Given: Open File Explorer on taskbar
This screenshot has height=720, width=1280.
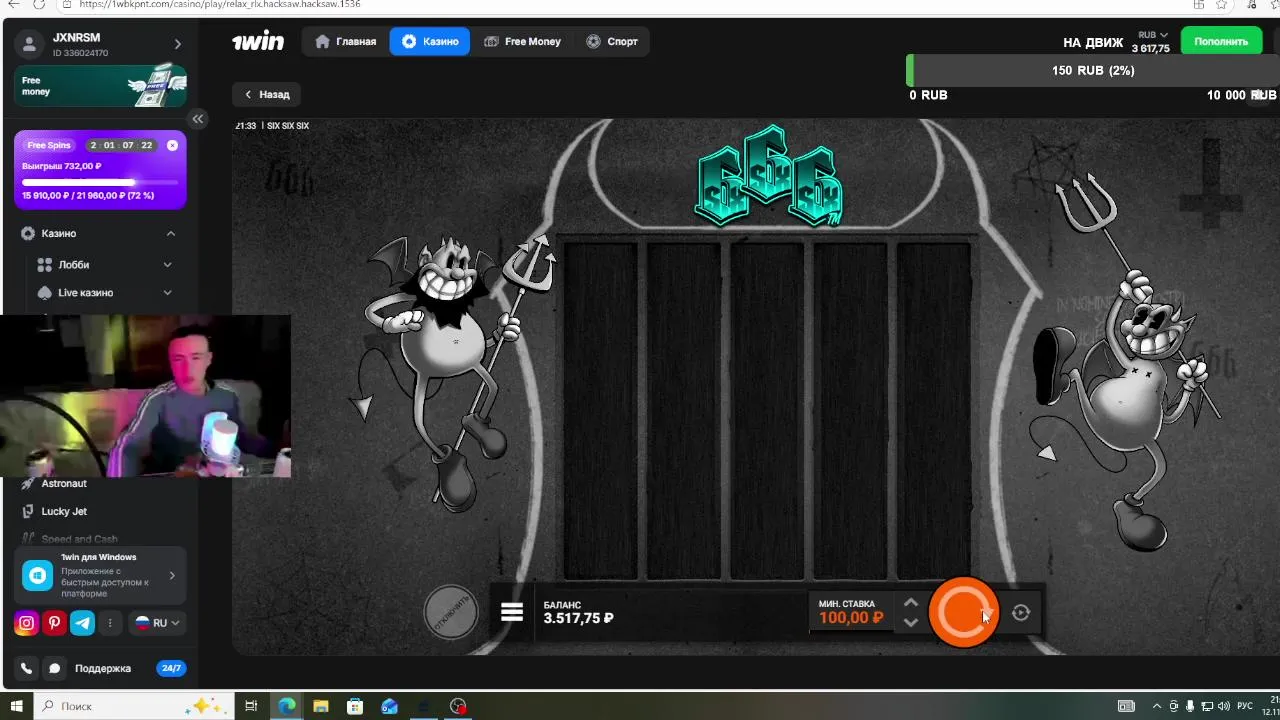Looking at the screenshot, I should 321,706.
